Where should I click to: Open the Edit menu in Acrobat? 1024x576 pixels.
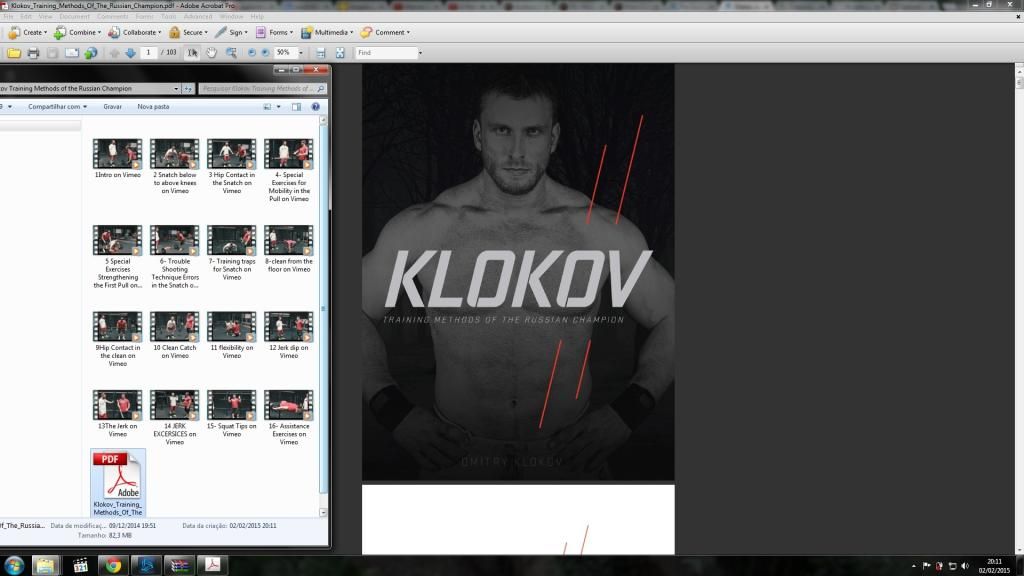25,16
